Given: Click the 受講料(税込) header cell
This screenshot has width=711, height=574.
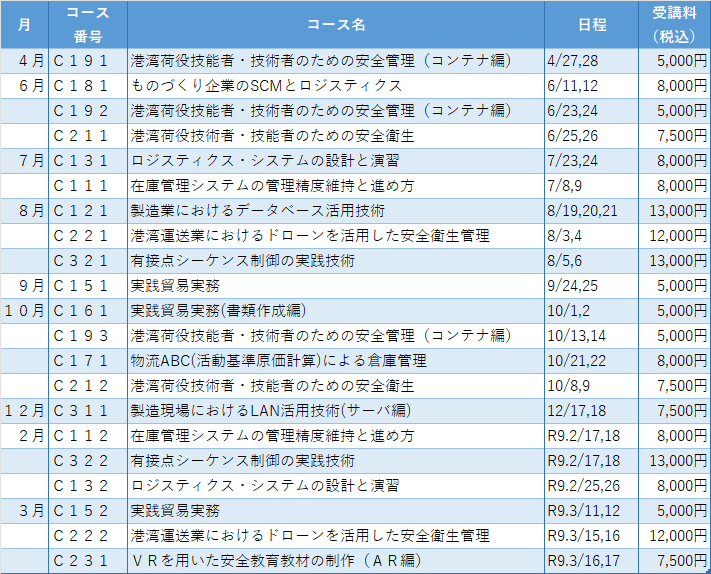Looking at the screenshot, I should (x=673, y=24).
